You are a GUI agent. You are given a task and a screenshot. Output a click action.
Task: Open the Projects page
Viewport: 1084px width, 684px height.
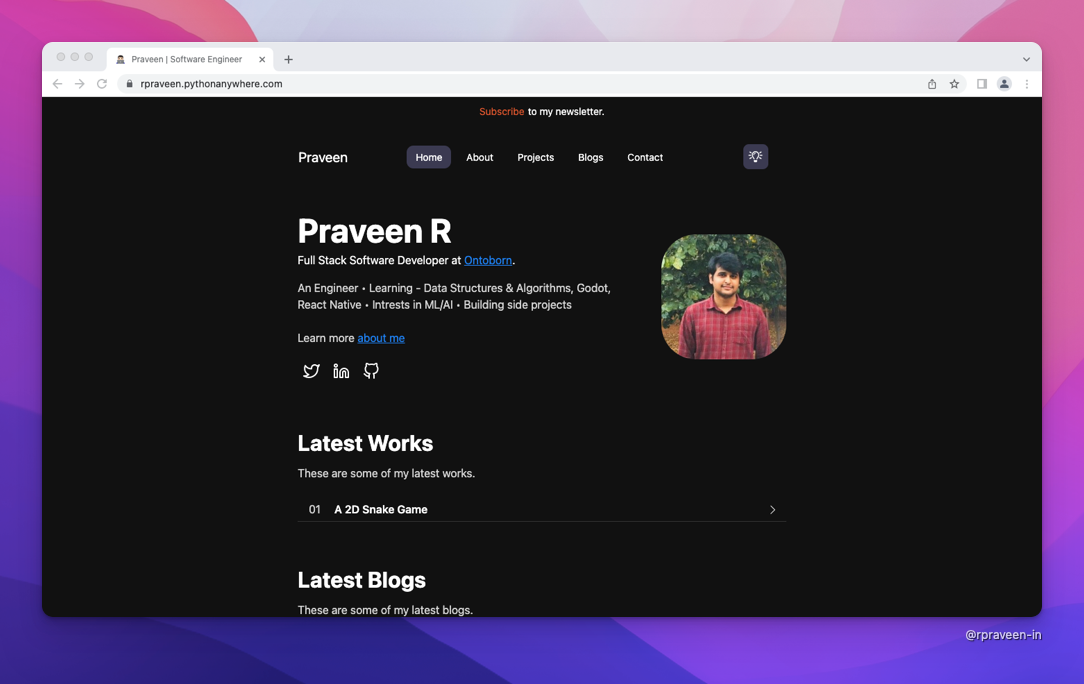536,157
